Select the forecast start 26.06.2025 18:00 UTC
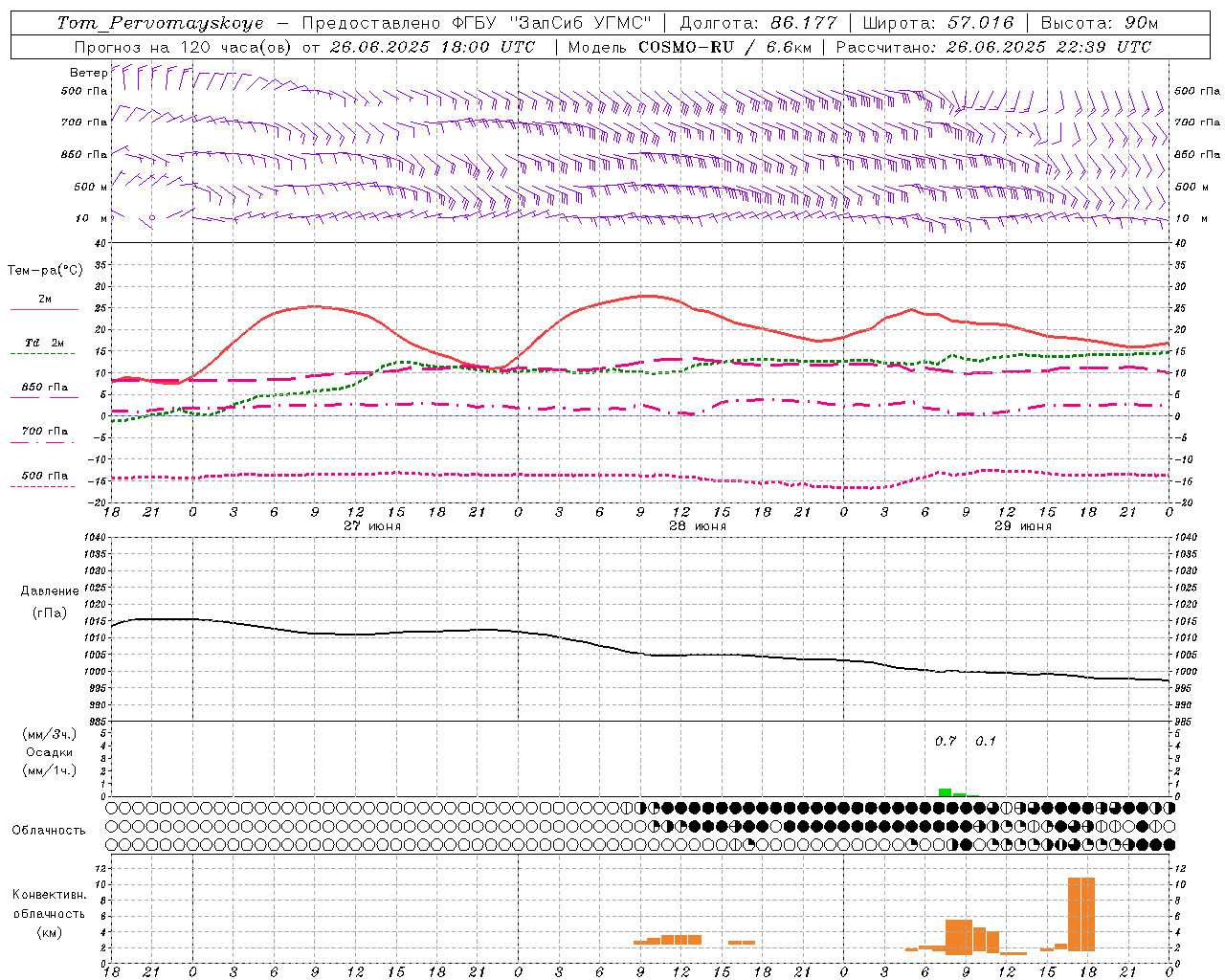 (433, 47)
